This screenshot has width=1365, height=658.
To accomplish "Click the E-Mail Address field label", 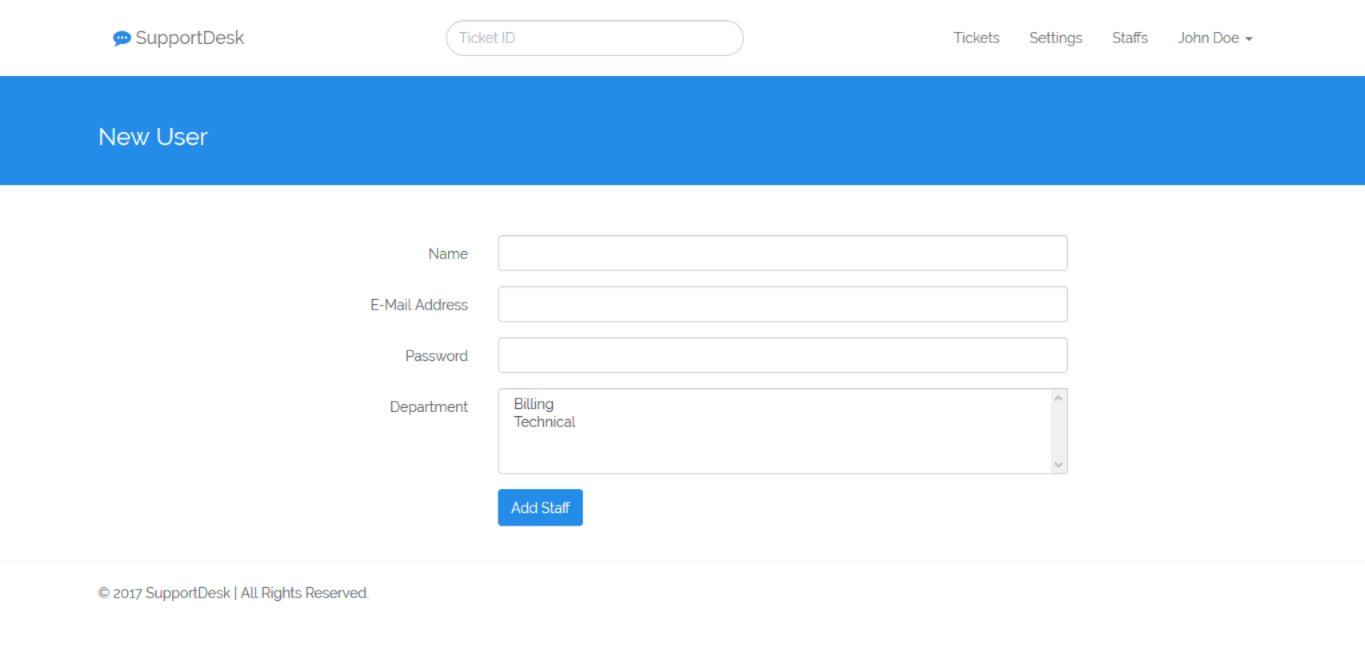I will point(419,305).
